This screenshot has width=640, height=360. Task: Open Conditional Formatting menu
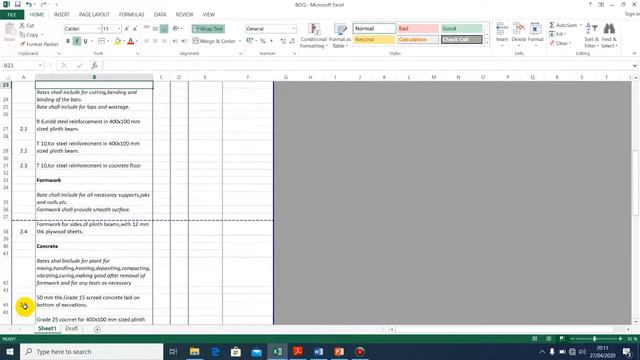click(313, 36)
